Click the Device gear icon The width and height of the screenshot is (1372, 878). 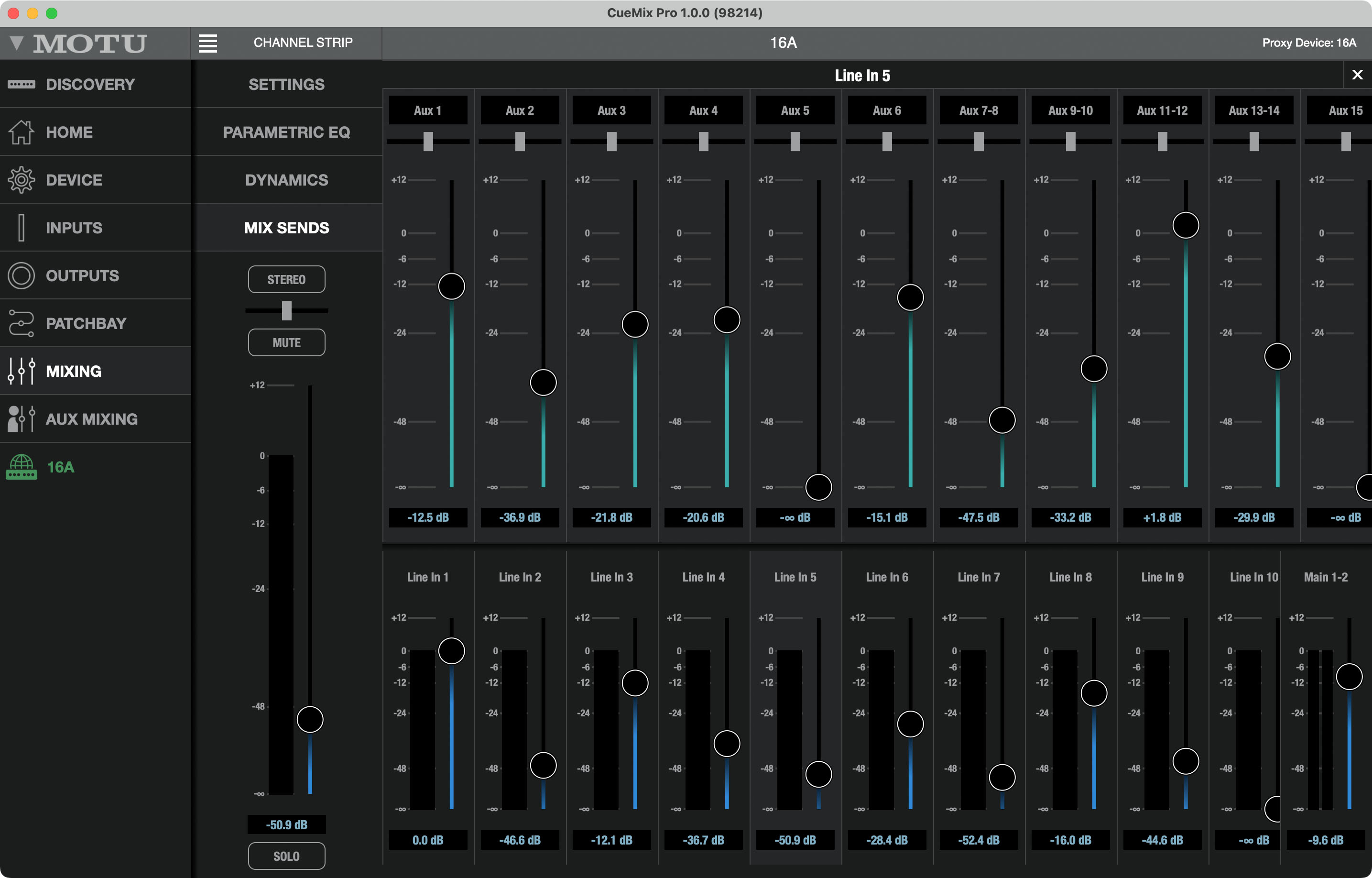tap(21, 180)
